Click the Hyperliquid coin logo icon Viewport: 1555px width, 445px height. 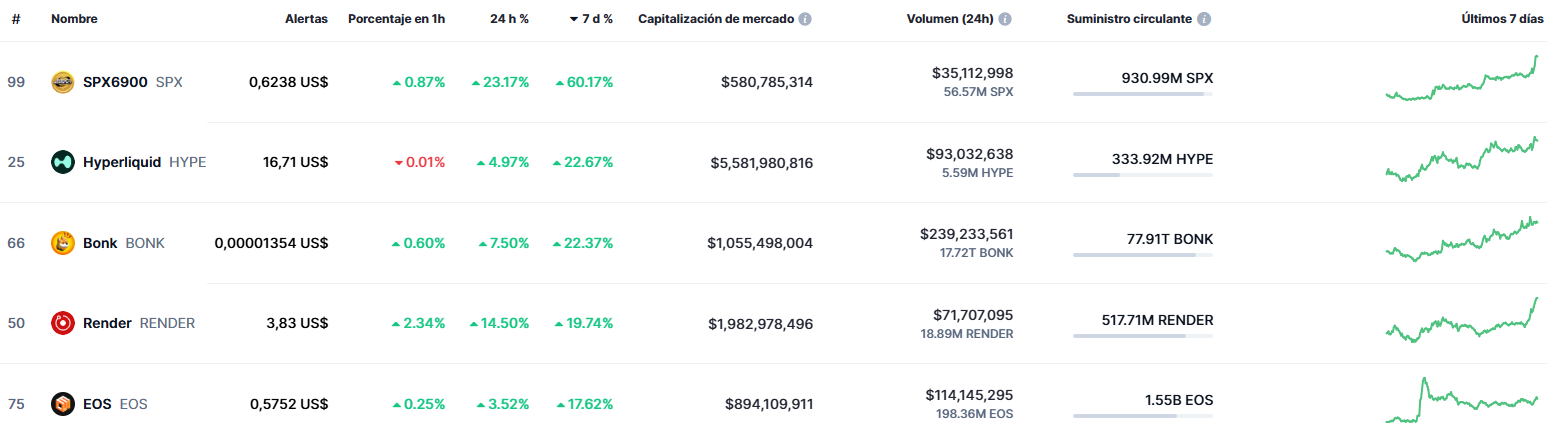coord(63,162)
